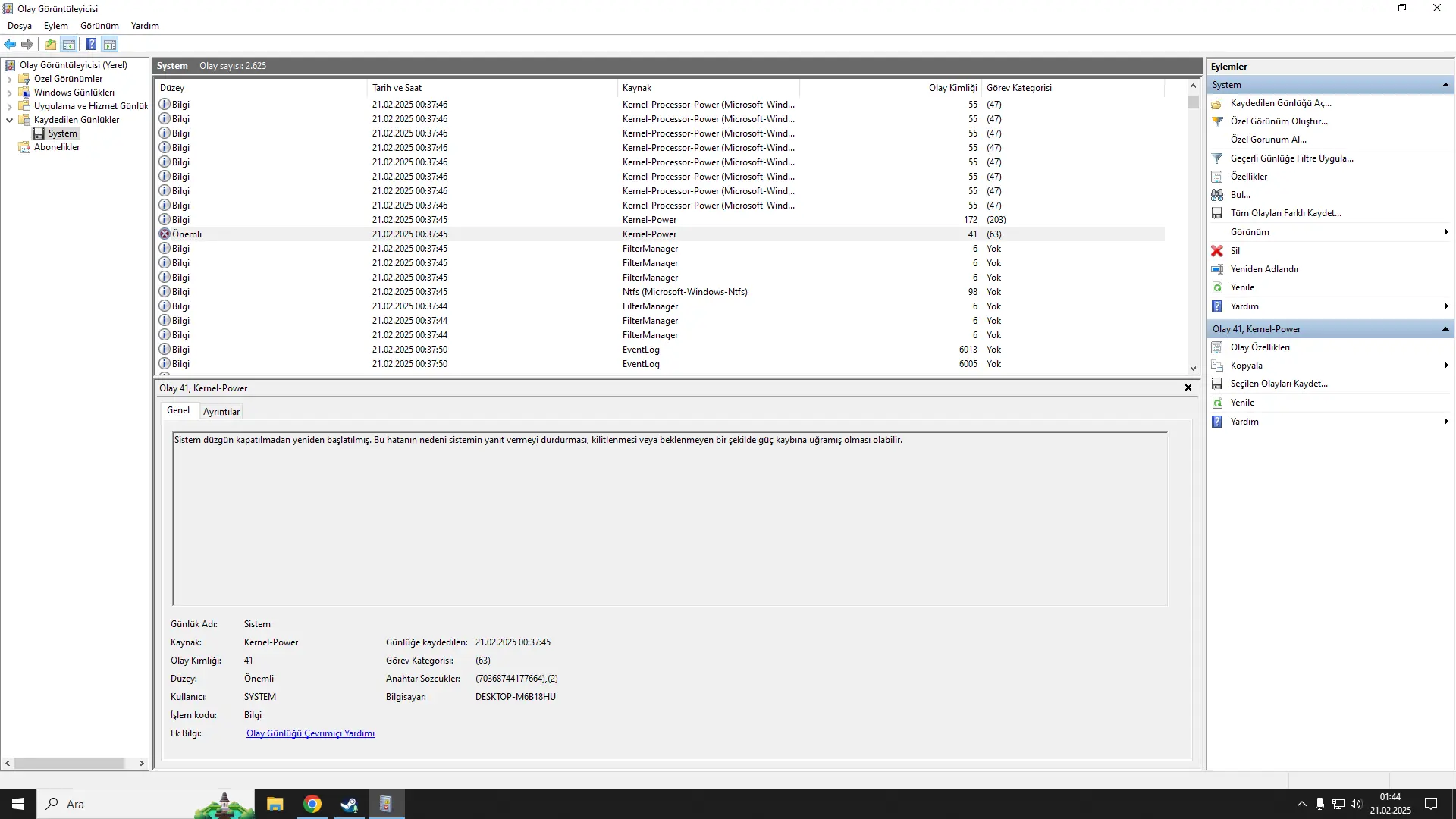Click the Bul binoculars icon
1456x819 pixels.
point(1217,195)
